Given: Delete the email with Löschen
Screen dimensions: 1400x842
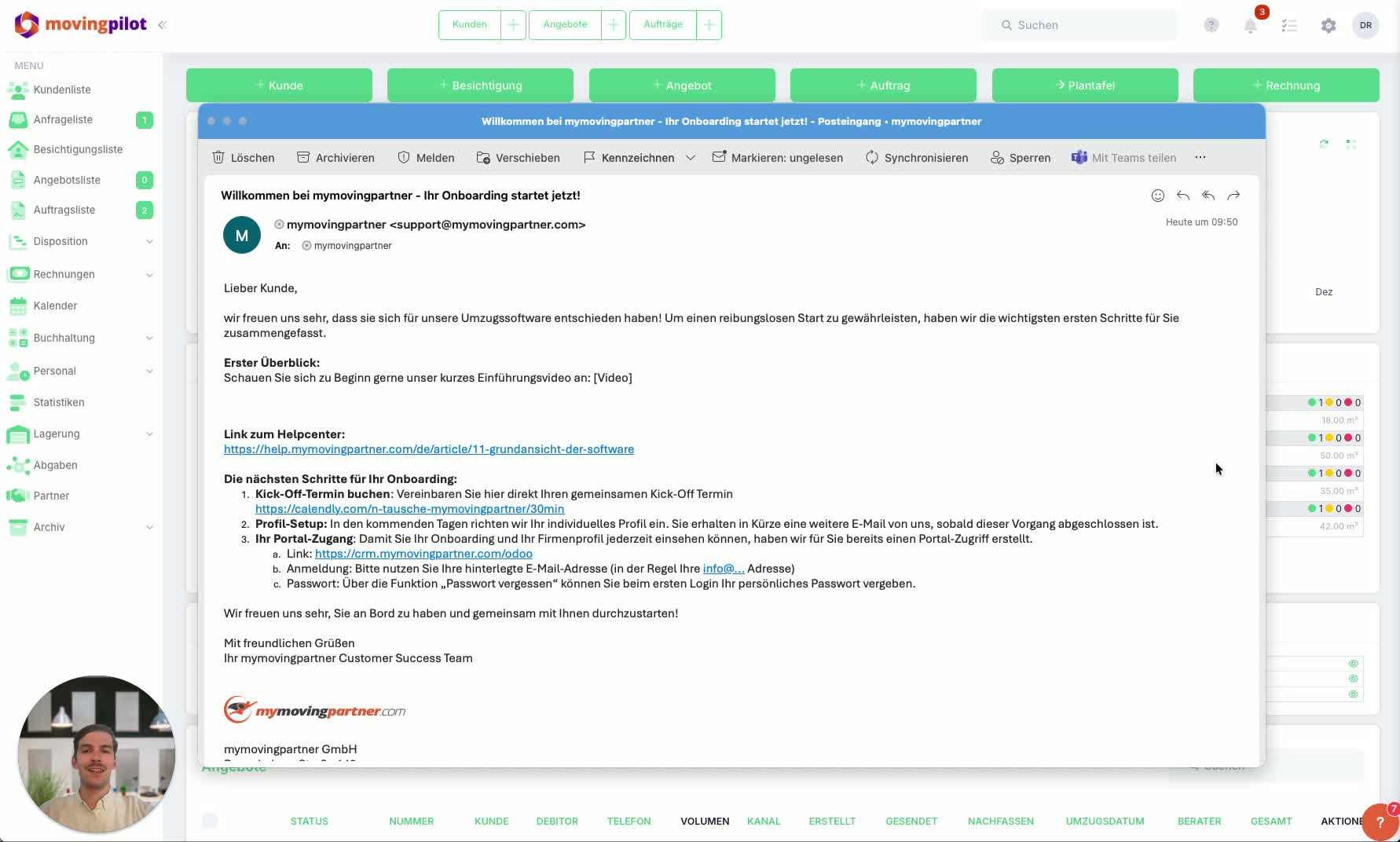Looking at the screenshot, I should pos(244,158).
